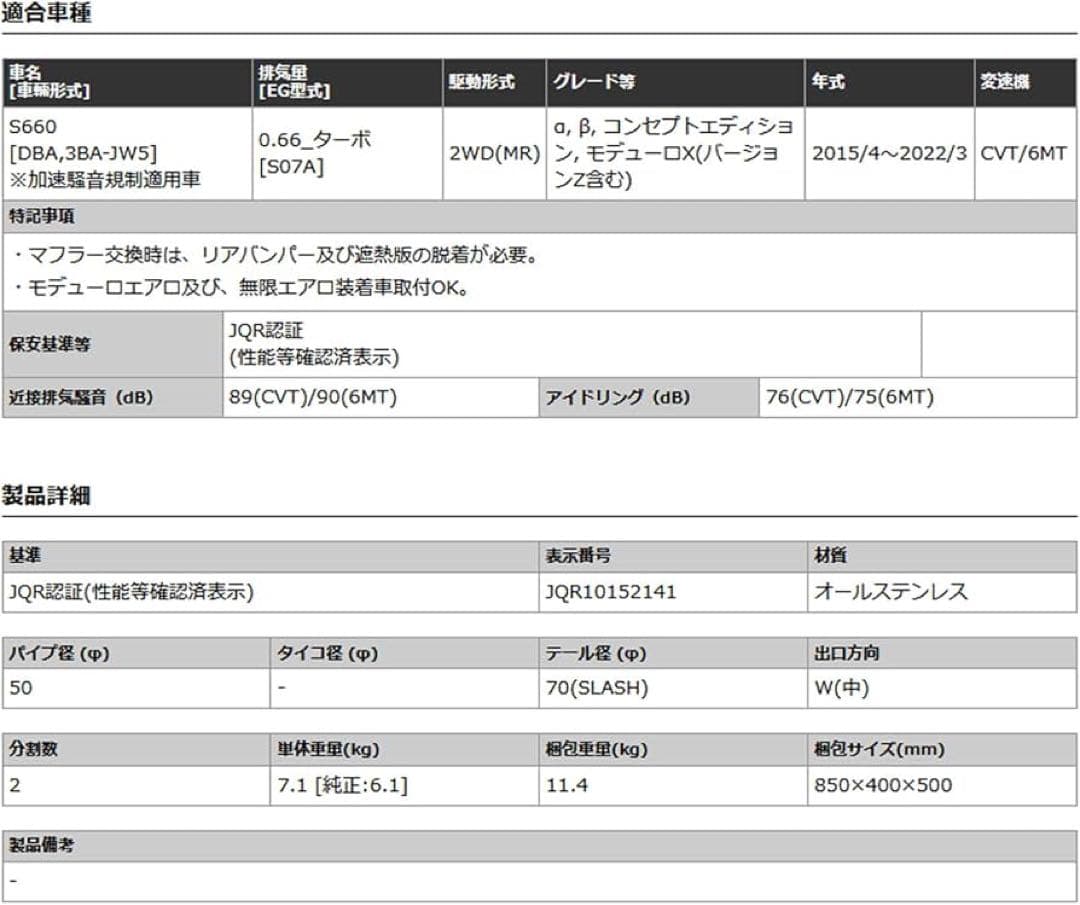This screenshot has height=905, width=1080.
Task: Click the グレード等 column header
Action: pyautogui.click(x=675, y=82)
